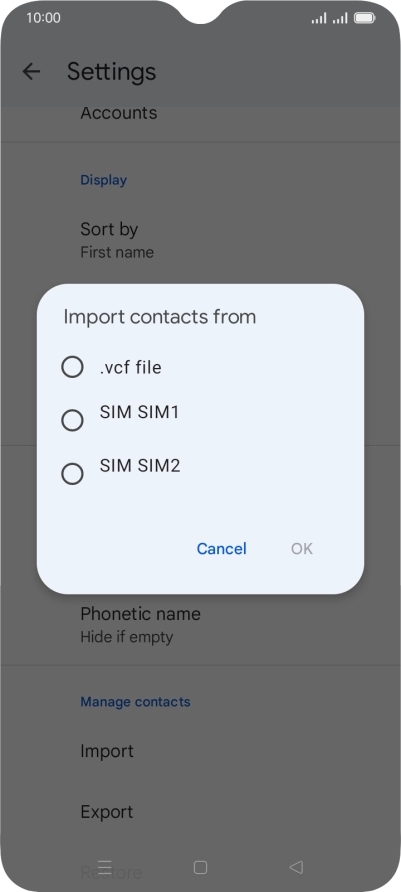Open the Android recent apps menu icon

pos(105,867)
